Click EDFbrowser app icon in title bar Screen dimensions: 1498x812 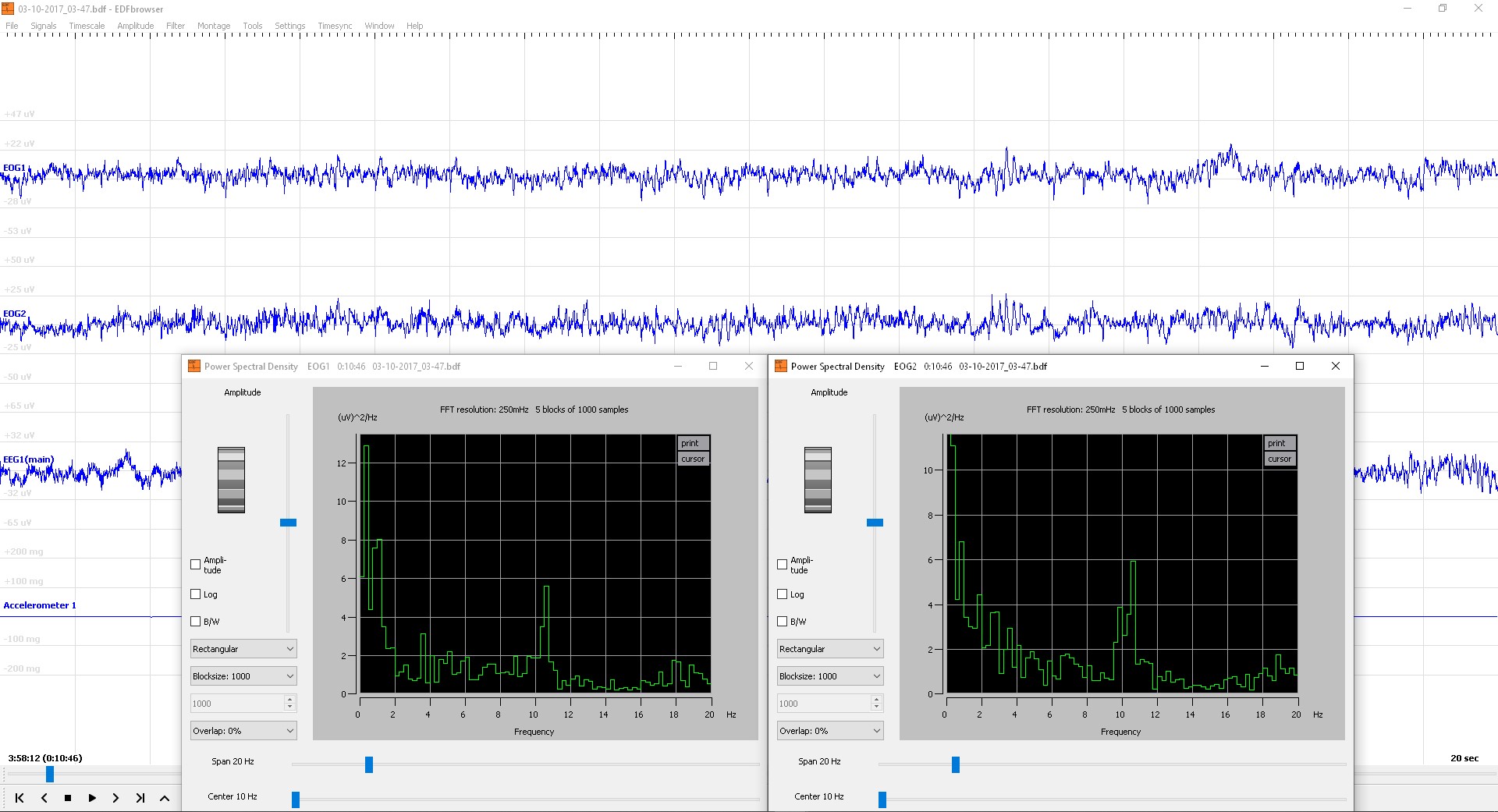(8, 9)
